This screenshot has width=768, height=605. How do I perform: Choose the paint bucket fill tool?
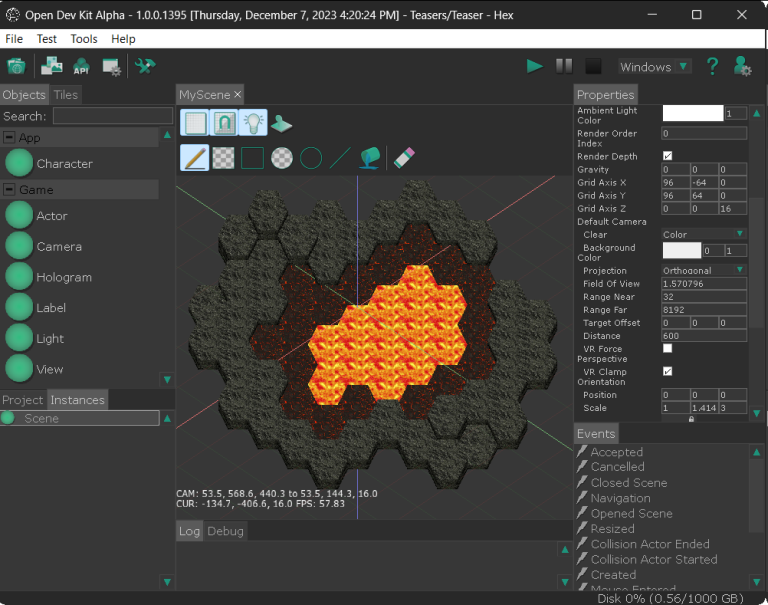pyautogui.click(x=370, y=157)
